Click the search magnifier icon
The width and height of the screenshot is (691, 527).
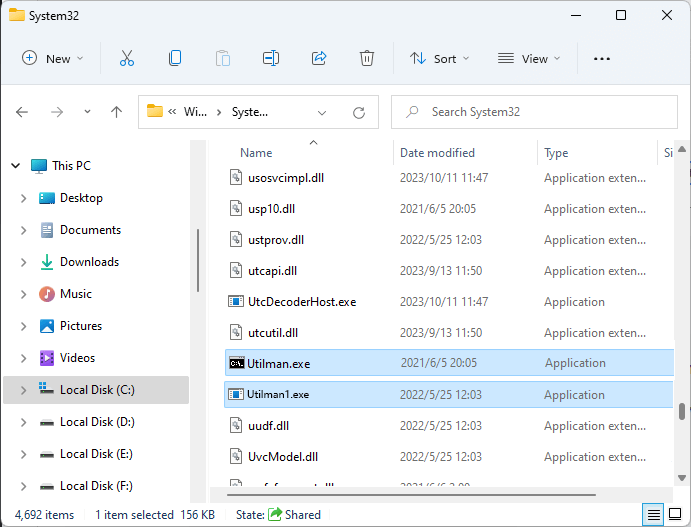(412, 112)
